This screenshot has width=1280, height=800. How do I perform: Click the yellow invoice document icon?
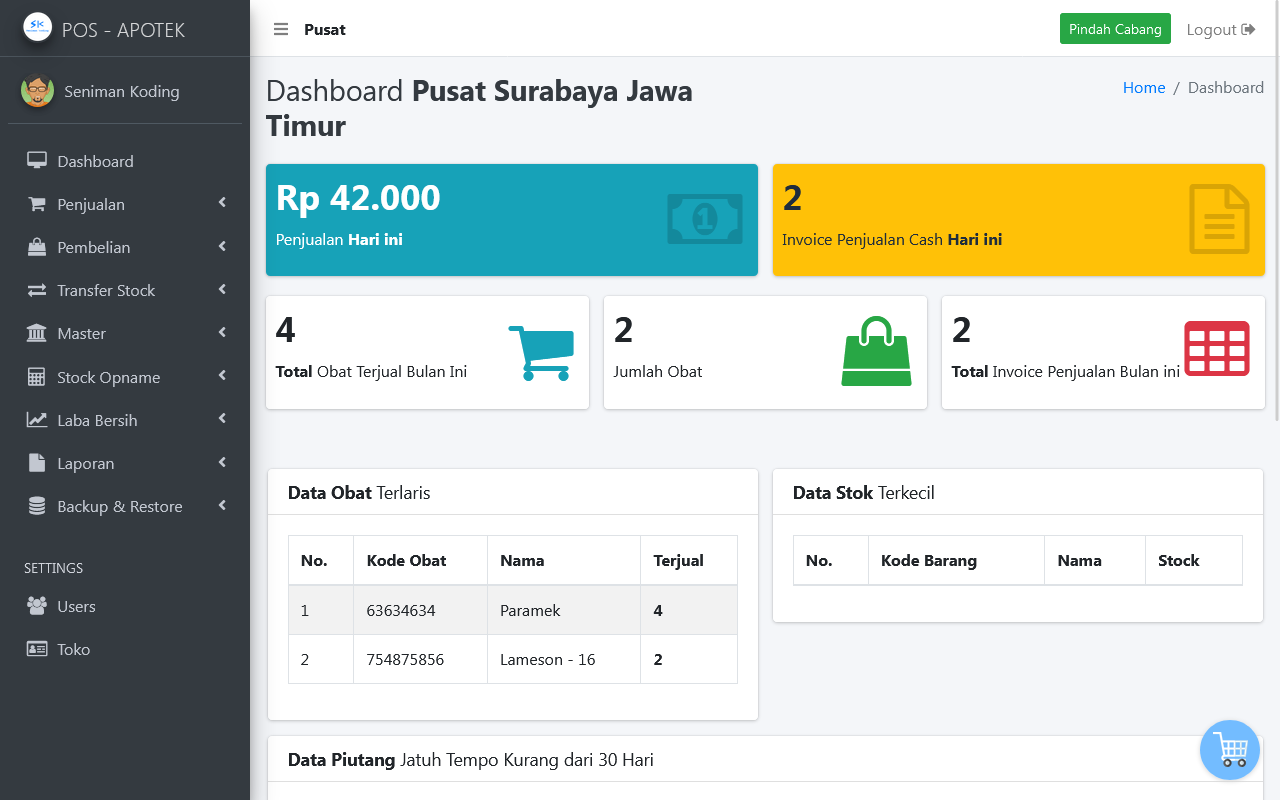pos(1219,219)
